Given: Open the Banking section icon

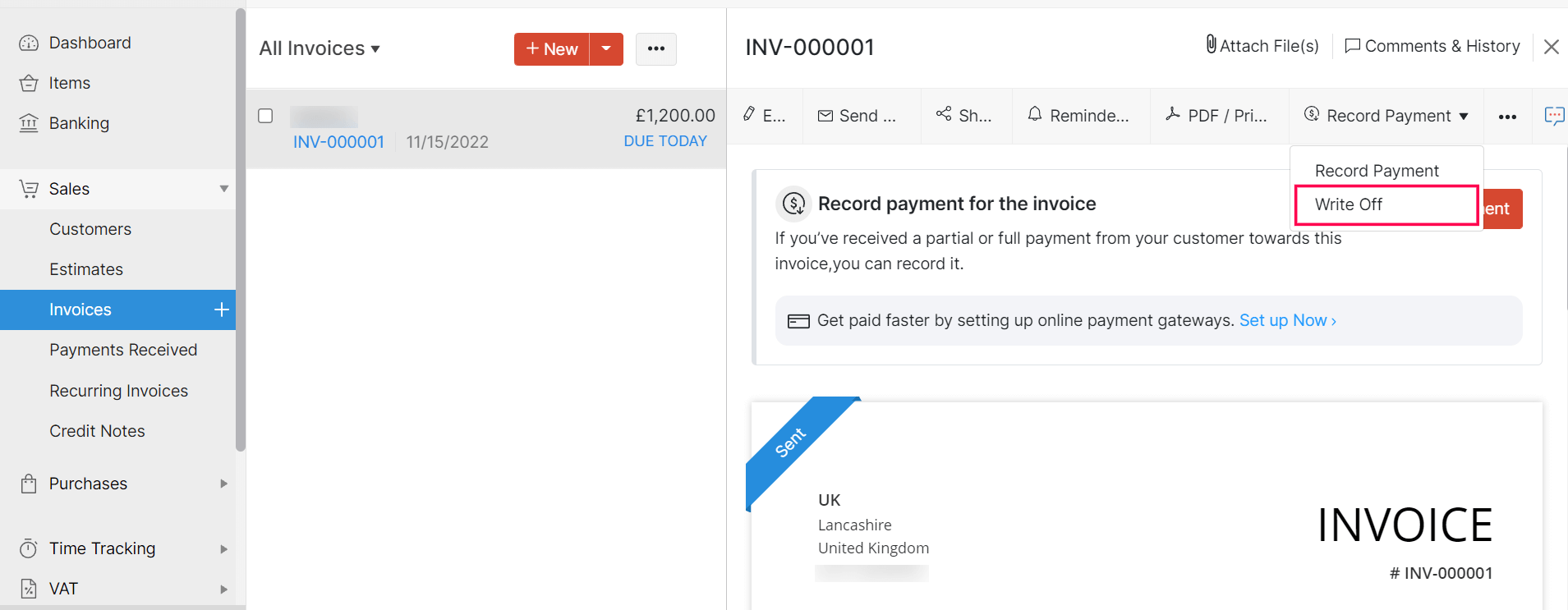Looking at the screenshot, I should click(x=30, y=122).
